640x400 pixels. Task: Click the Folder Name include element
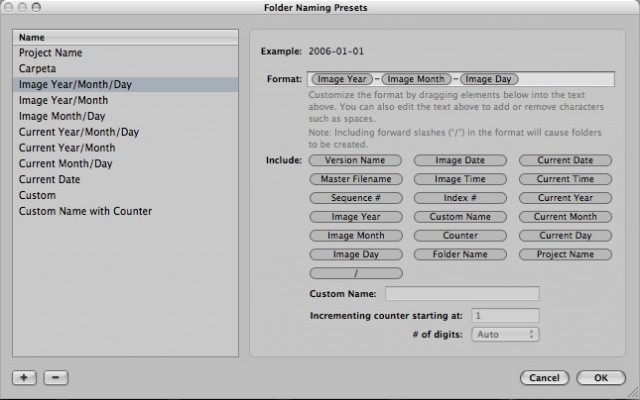tap(460, 254)
